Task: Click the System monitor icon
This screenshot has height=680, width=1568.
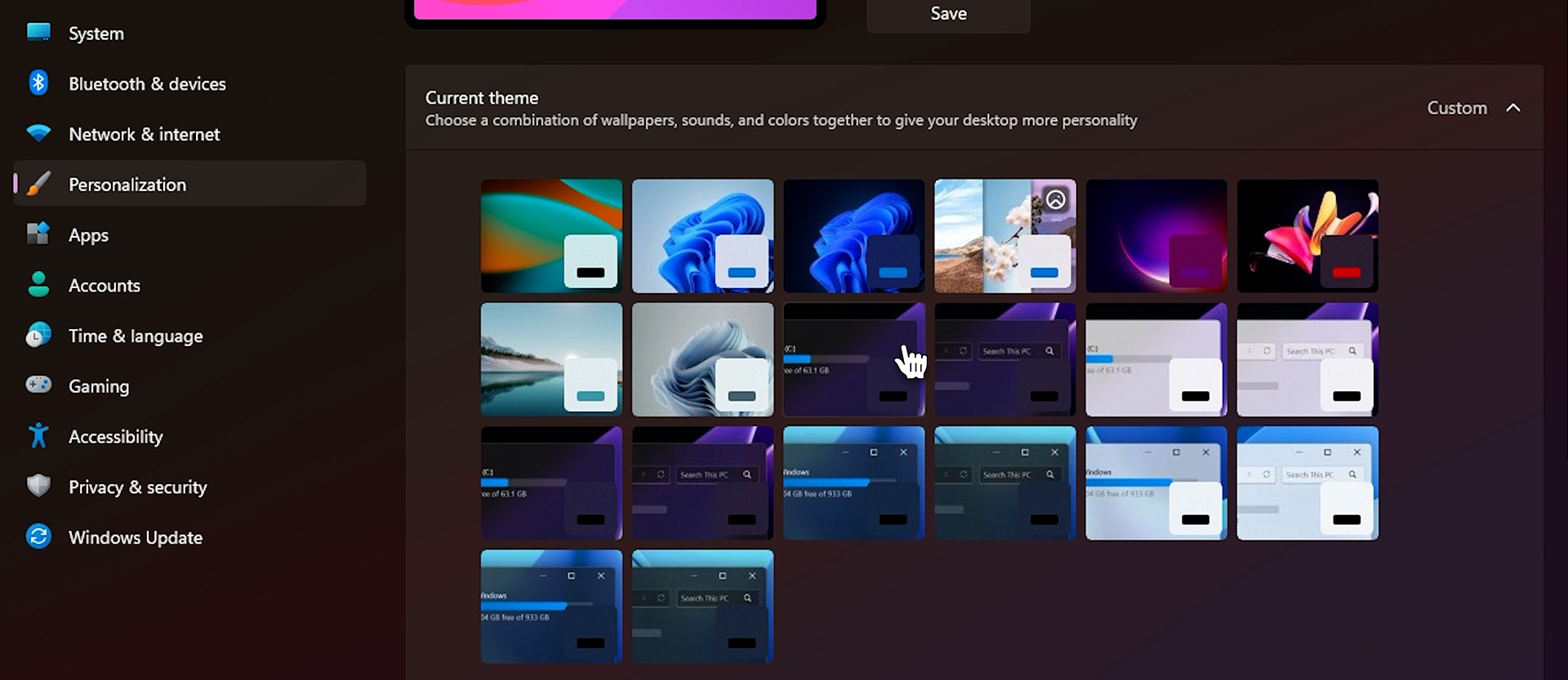Action: pyautogui.click(x=38, y=33)
